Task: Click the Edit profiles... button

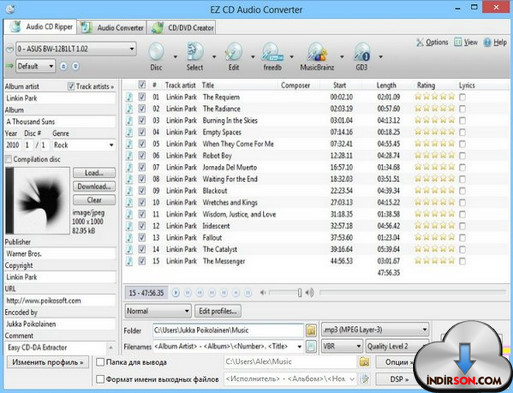Action: point(218,311)
